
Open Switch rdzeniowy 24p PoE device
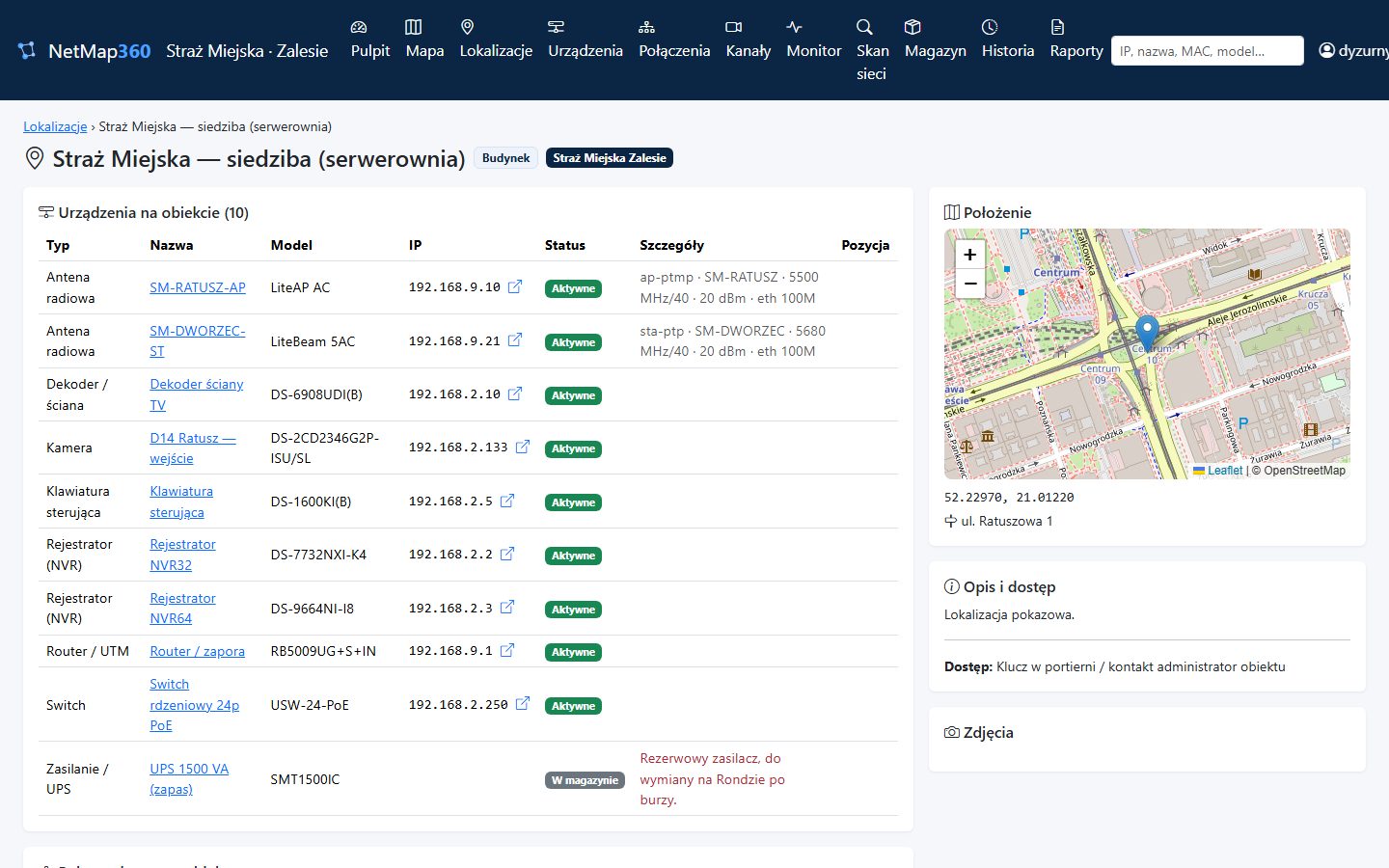(x=194, y=704)
